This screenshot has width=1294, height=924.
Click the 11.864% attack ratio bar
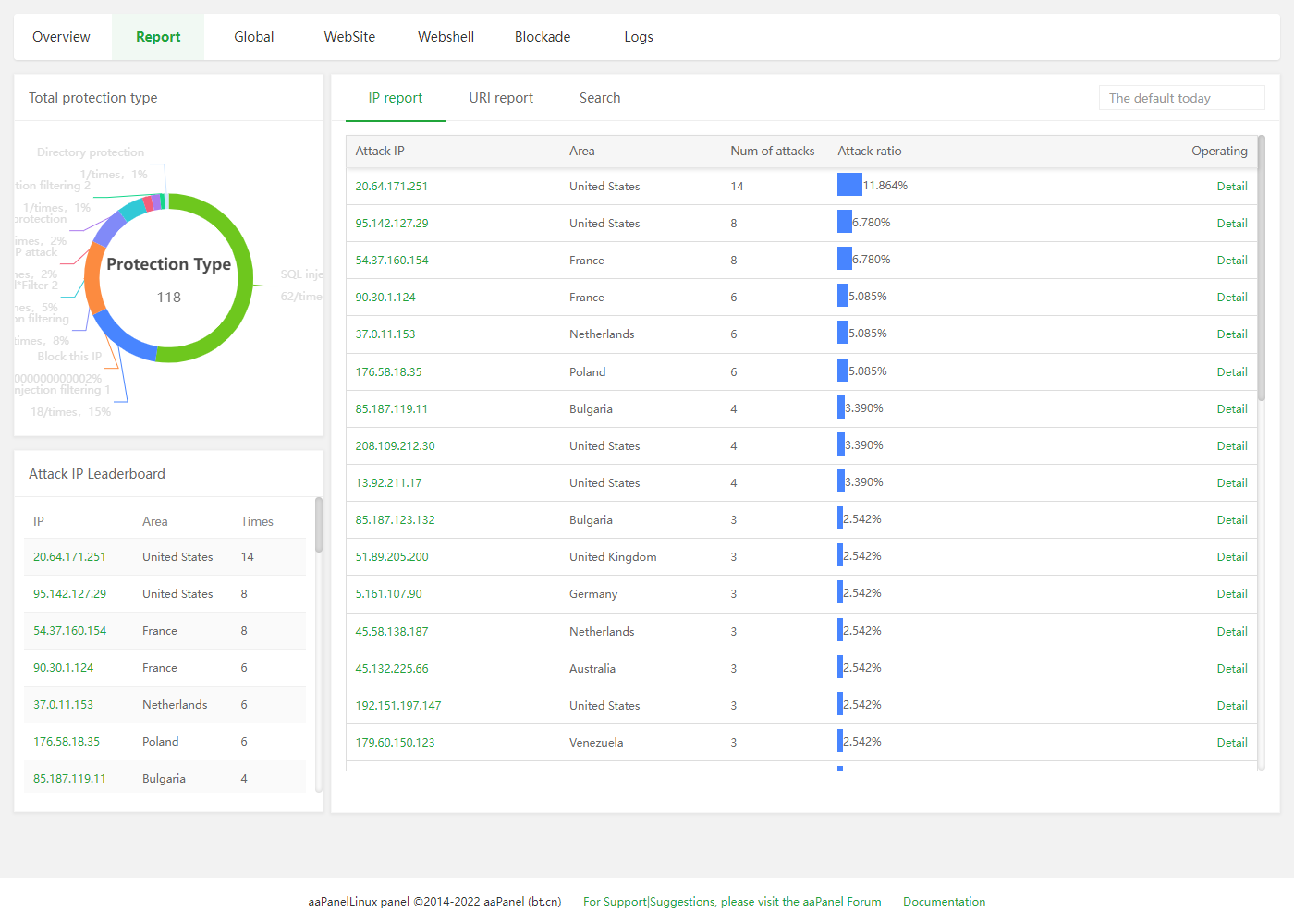click(849, 186)
